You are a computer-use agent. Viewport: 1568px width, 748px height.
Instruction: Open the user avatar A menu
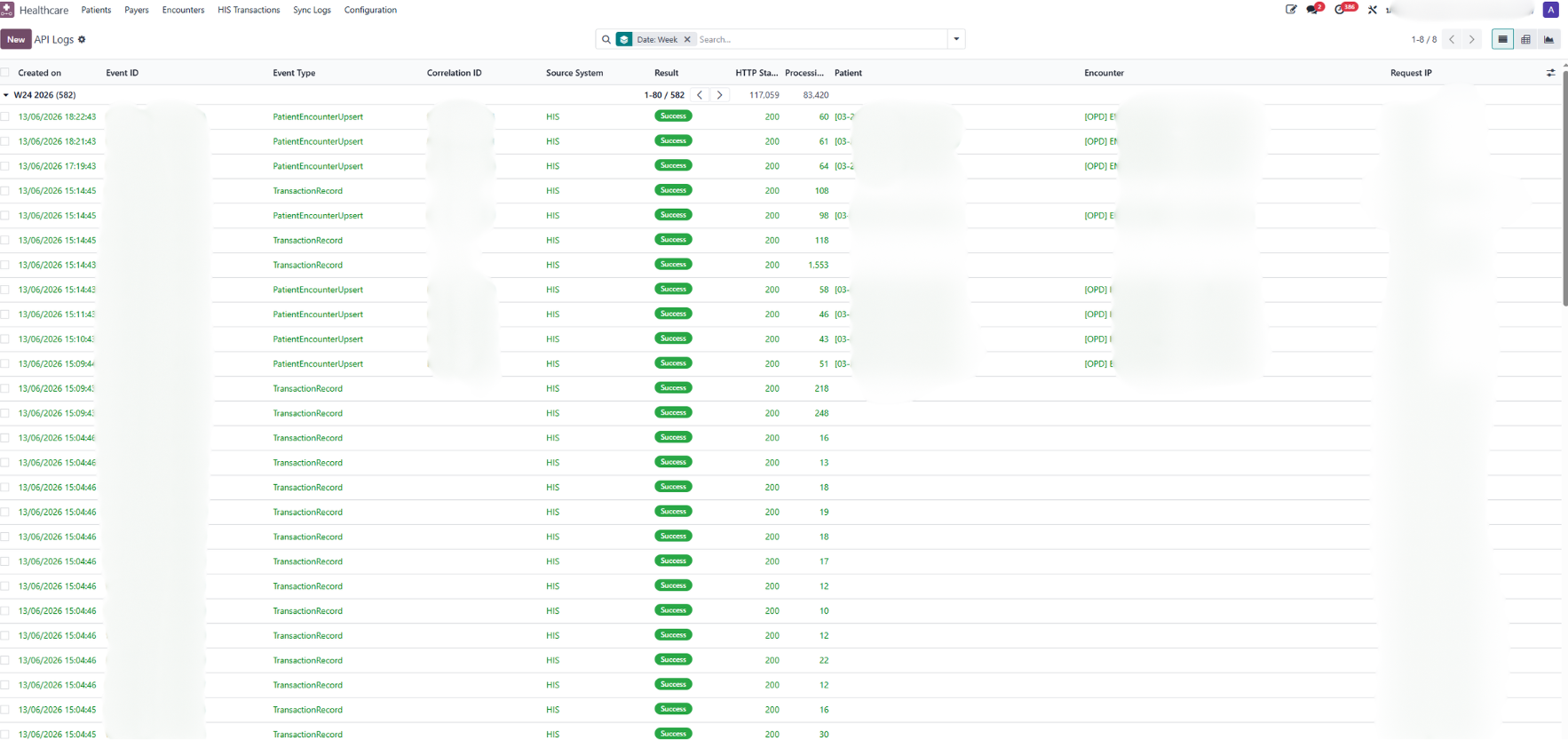(x=1551, y=10)
